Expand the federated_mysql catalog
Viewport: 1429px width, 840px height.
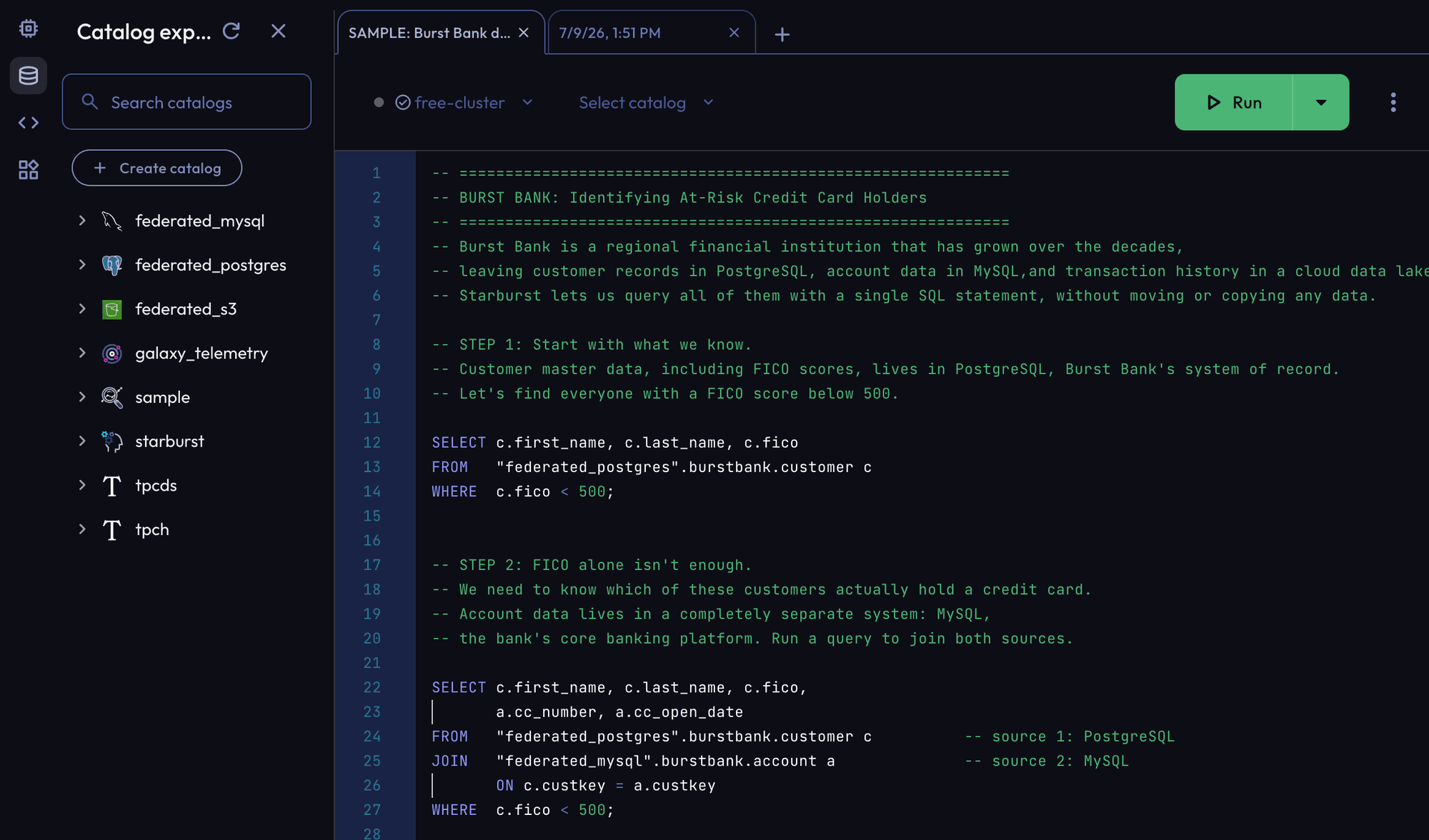82,221
